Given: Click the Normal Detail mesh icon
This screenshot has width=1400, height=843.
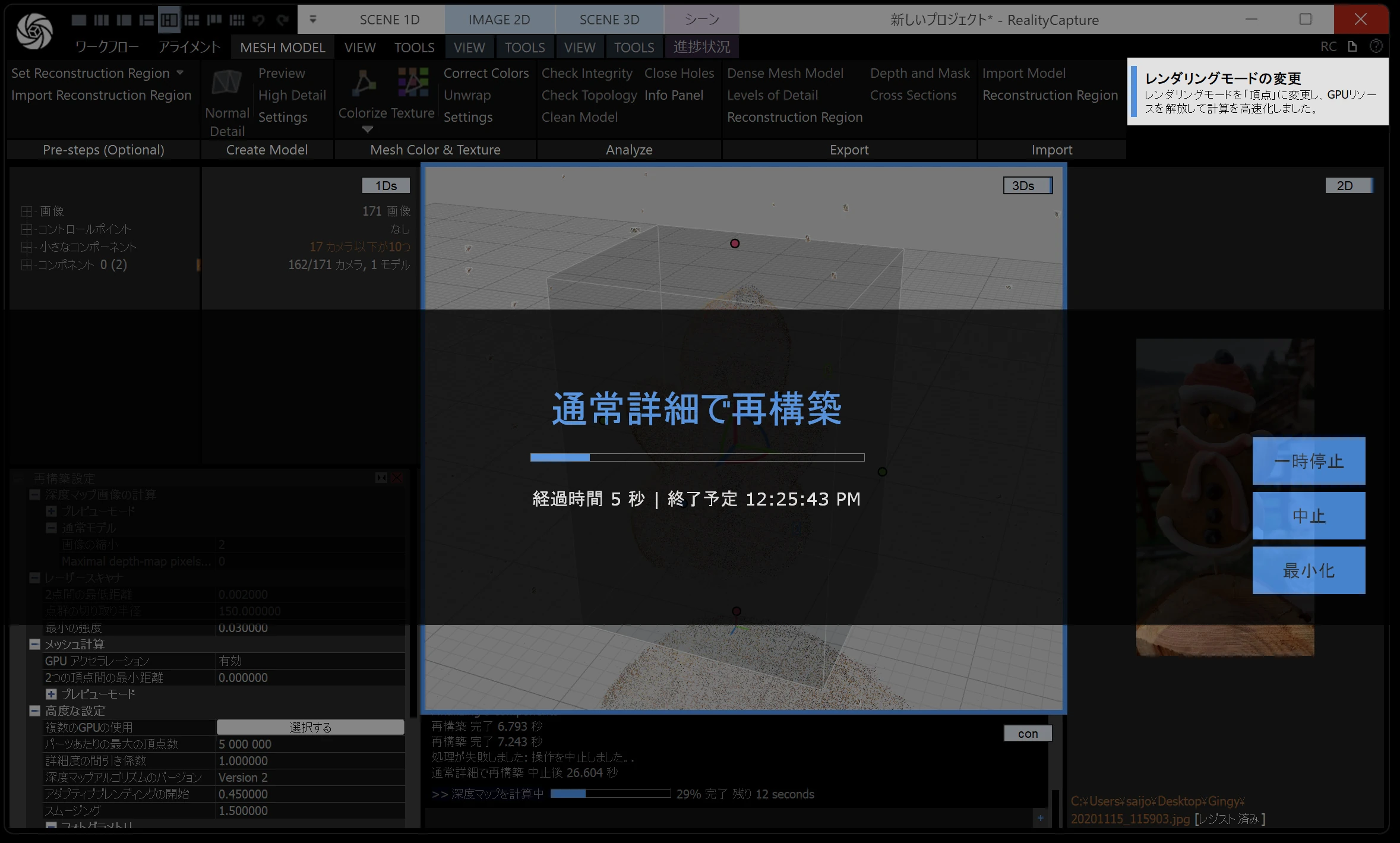Looking at the screenshot, I should click(x=226, y=83).
